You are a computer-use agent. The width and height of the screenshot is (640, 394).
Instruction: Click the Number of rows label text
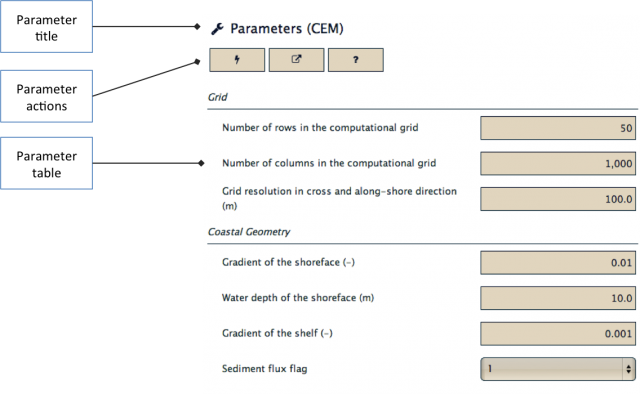tap(320, 128)
